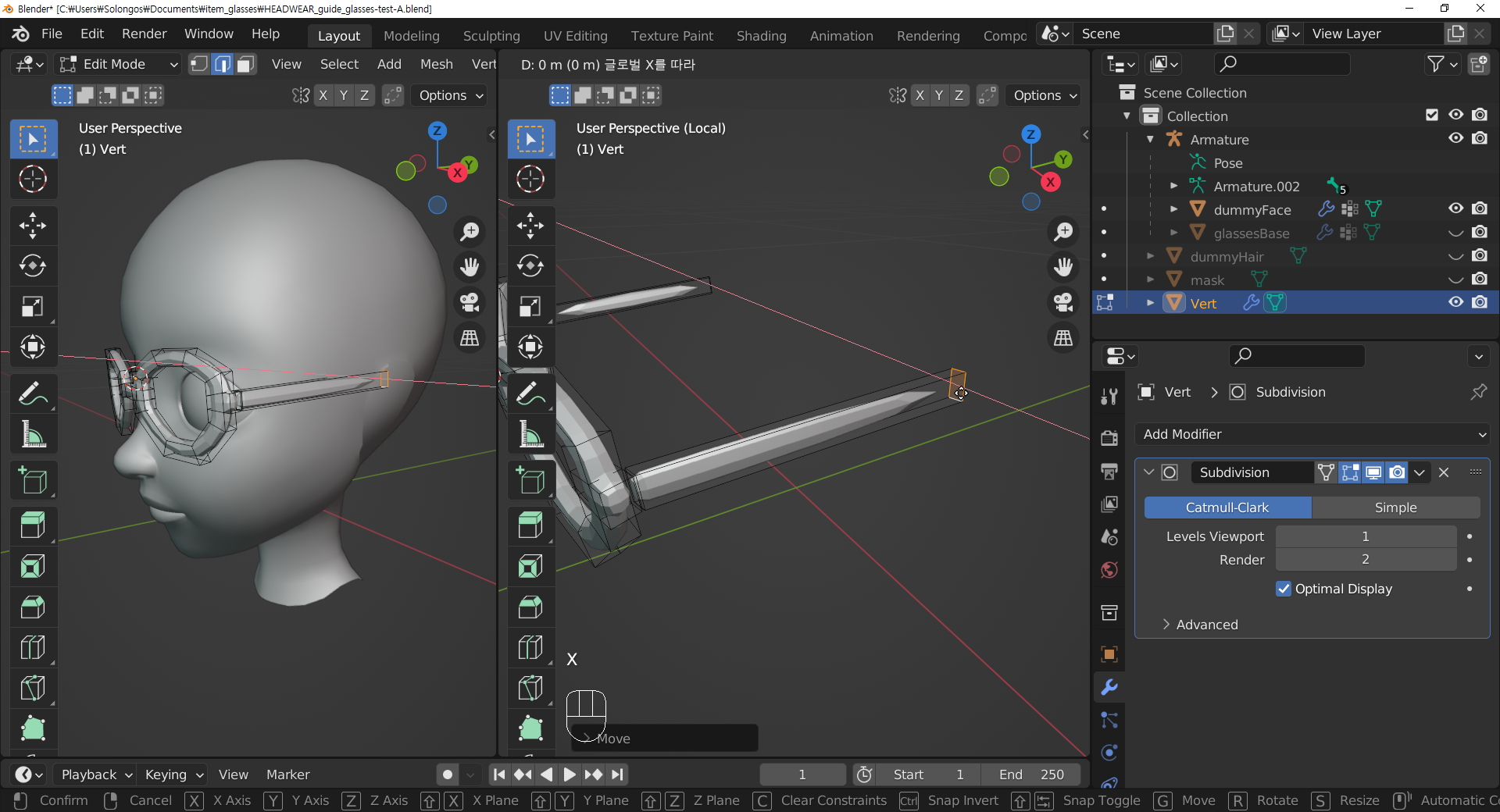Switch to edge select mode
This screenshot has height=812, width=1500.
(223, 64)
